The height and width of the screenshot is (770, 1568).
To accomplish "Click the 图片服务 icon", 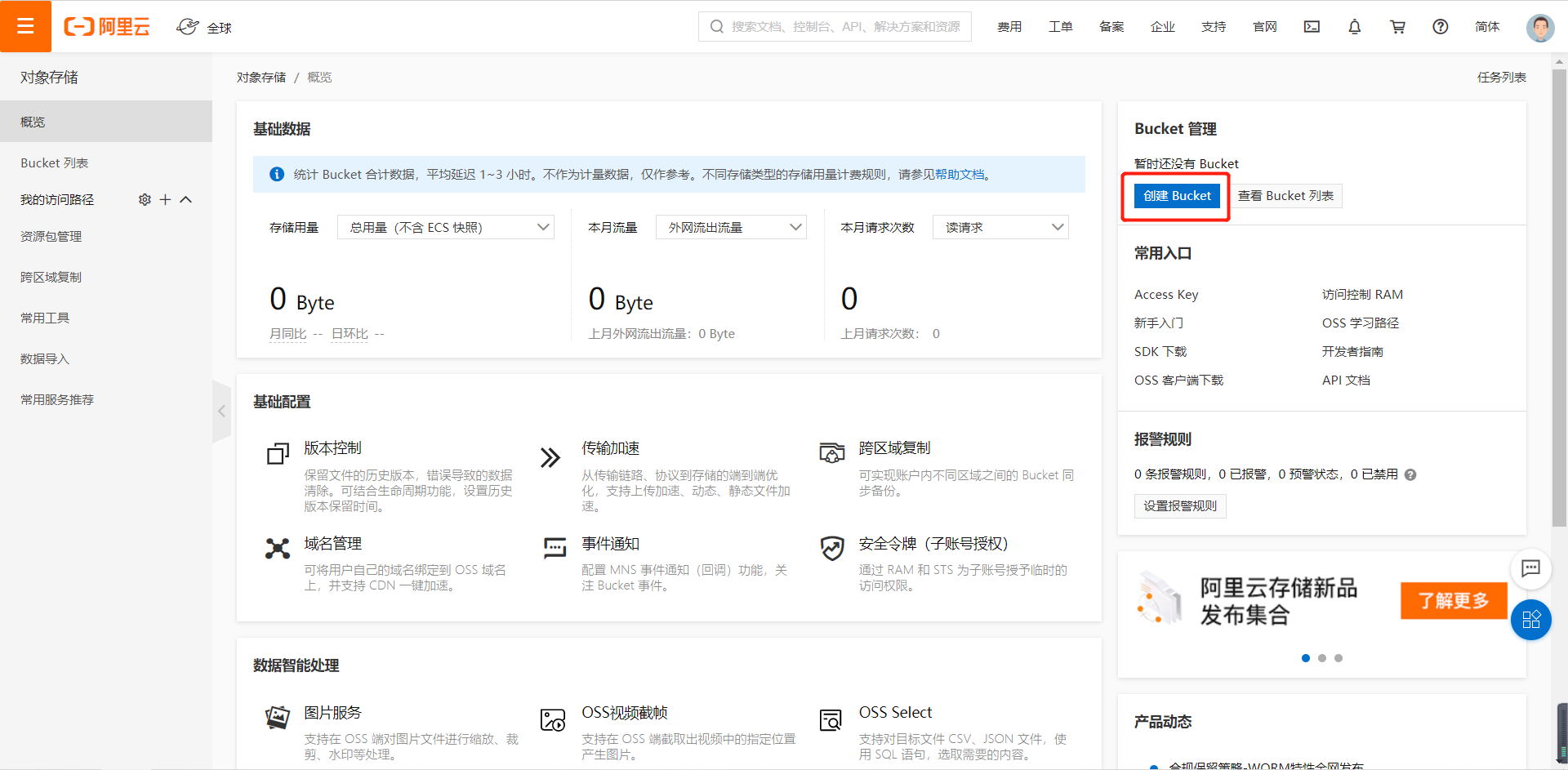I will pos(278,718).
